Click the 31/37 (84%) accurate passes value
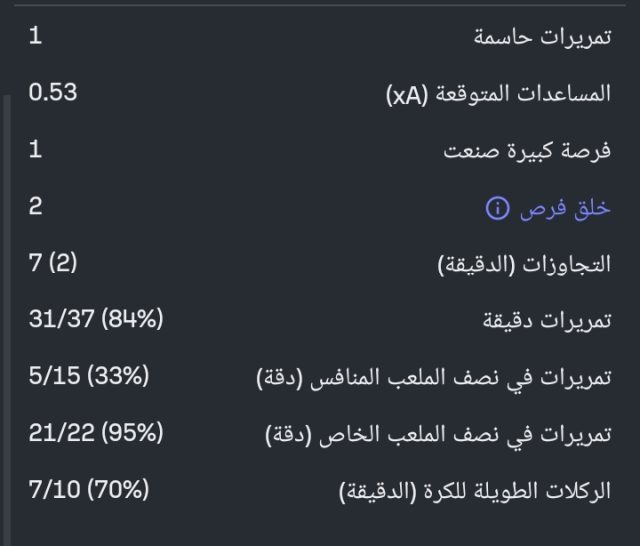Image resolution: width=640 pixels, height=546 pixels. [x=96, y=320]
